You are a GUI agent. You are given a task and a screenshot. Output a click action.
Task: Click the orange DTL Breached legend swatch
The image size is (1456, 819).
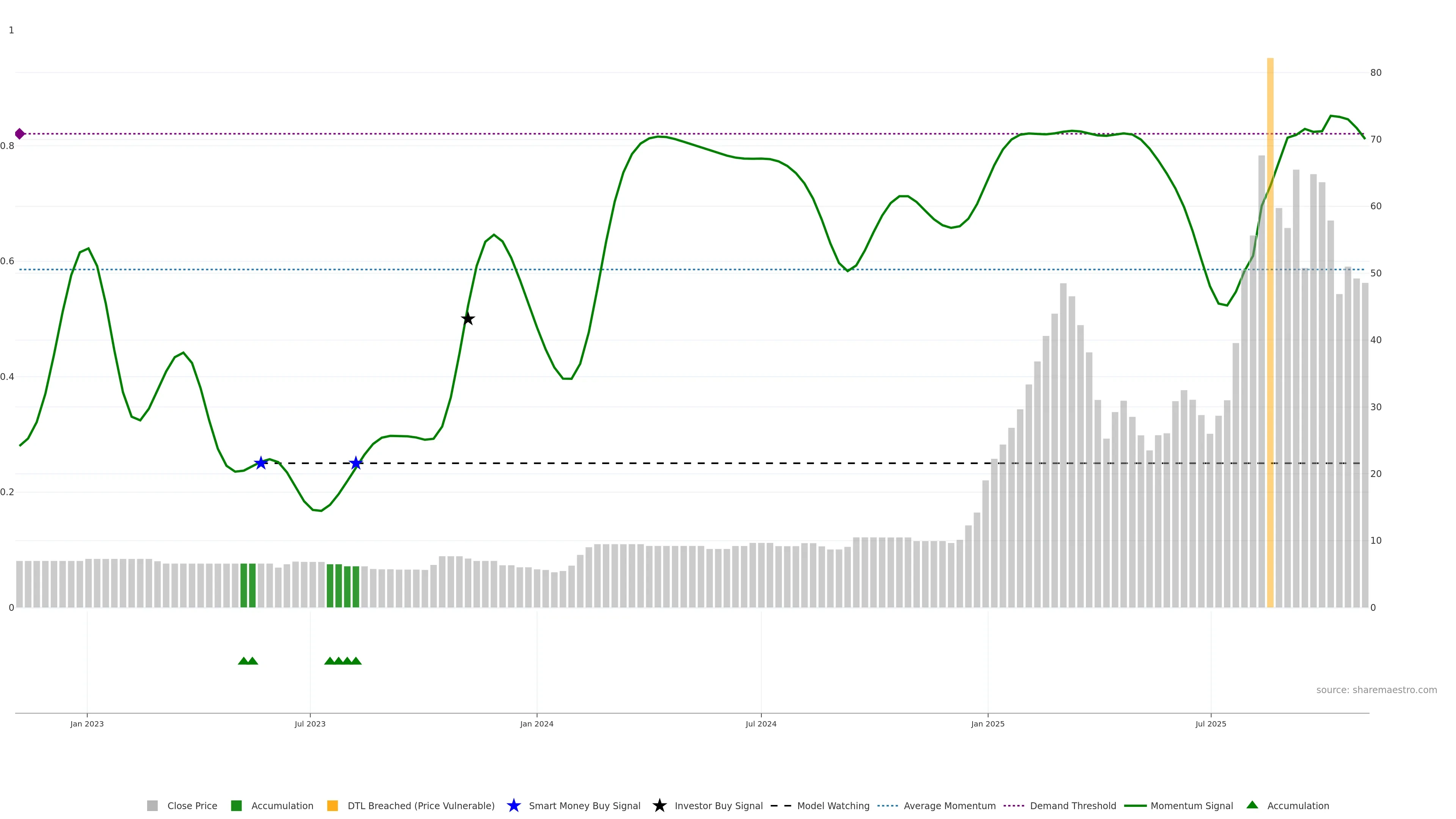(x=333, y=805)
